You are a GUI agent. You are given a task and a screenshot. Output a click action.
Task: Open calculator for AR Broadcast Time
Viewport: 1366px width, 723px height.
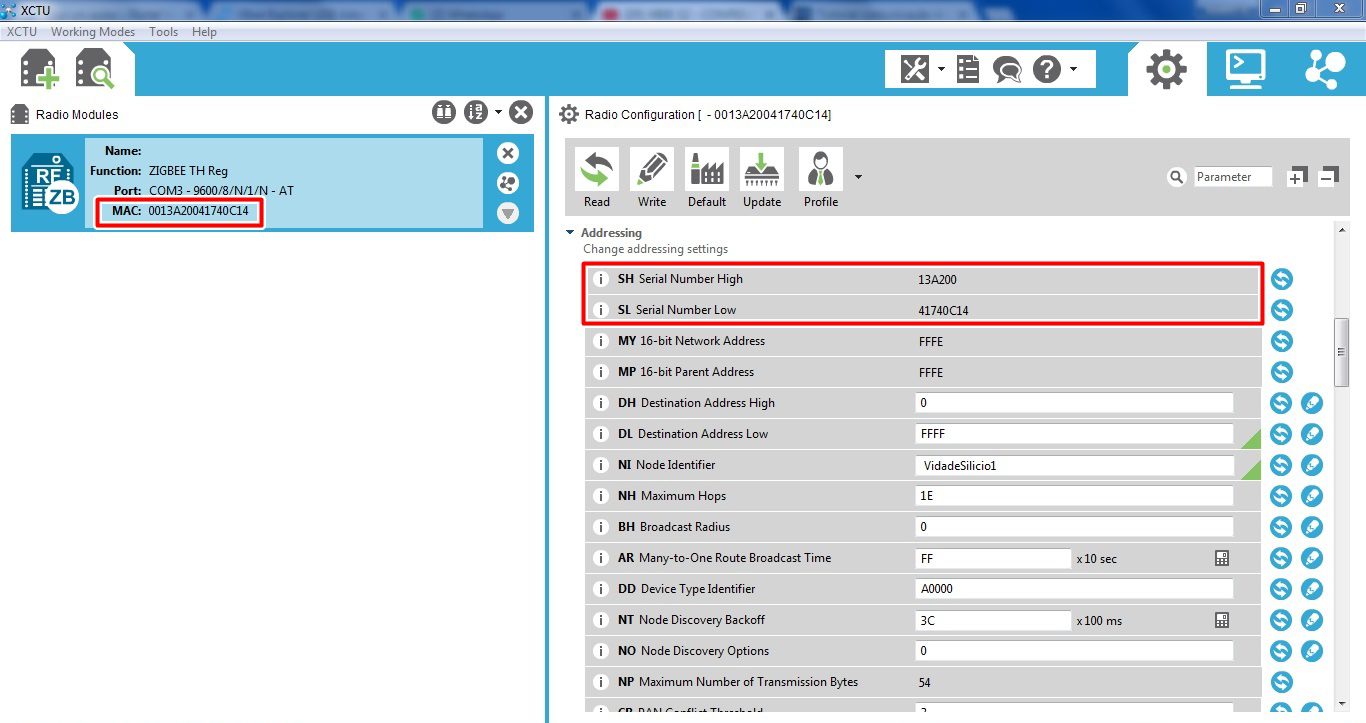[1221, 558]
